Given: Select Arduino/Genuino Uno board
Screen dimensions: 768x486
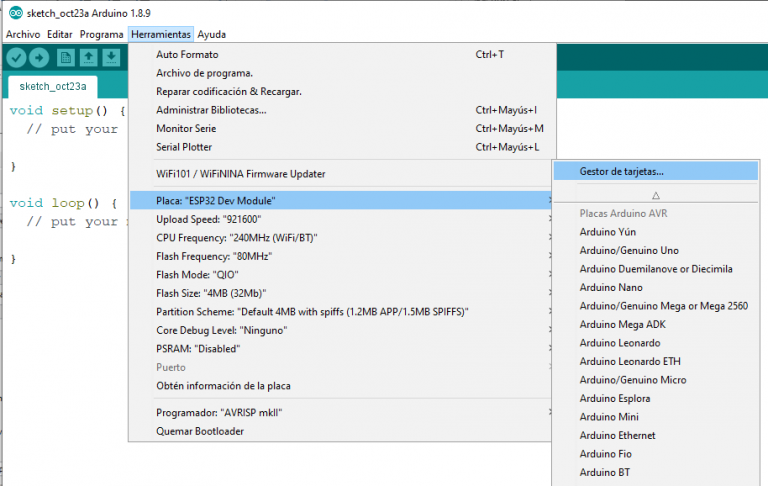Looking at the screenshot, I should click(629, 250).
